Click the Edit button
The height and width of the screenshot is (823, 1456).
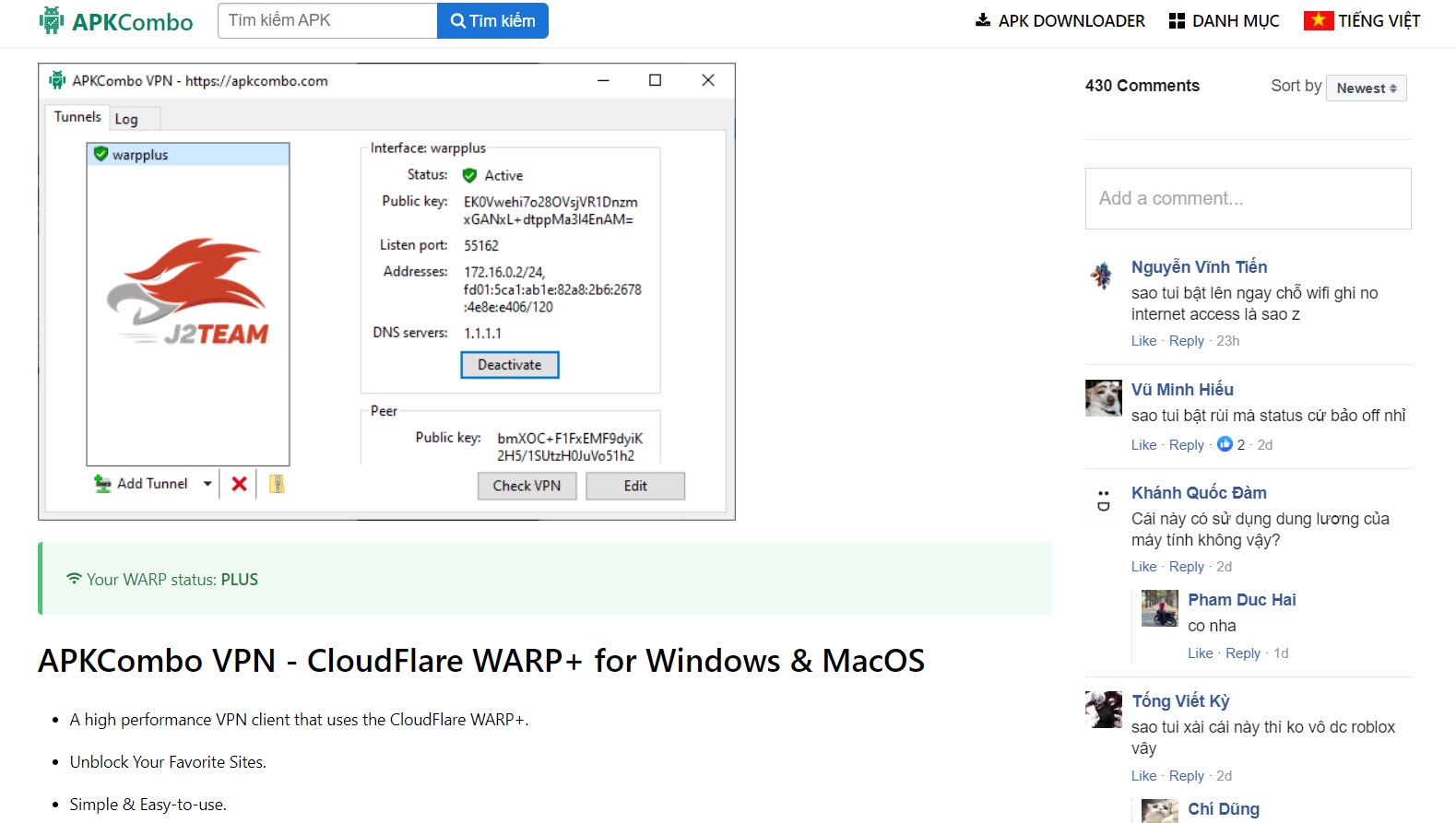[635, 486]
